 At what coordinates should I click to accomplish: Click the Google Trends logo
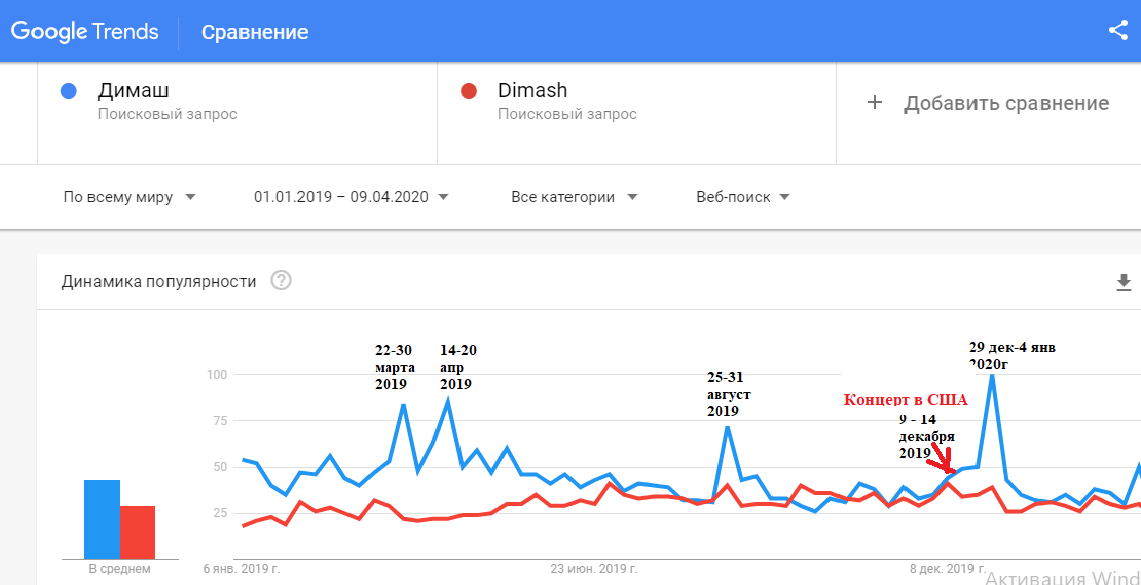coord(84,31)
